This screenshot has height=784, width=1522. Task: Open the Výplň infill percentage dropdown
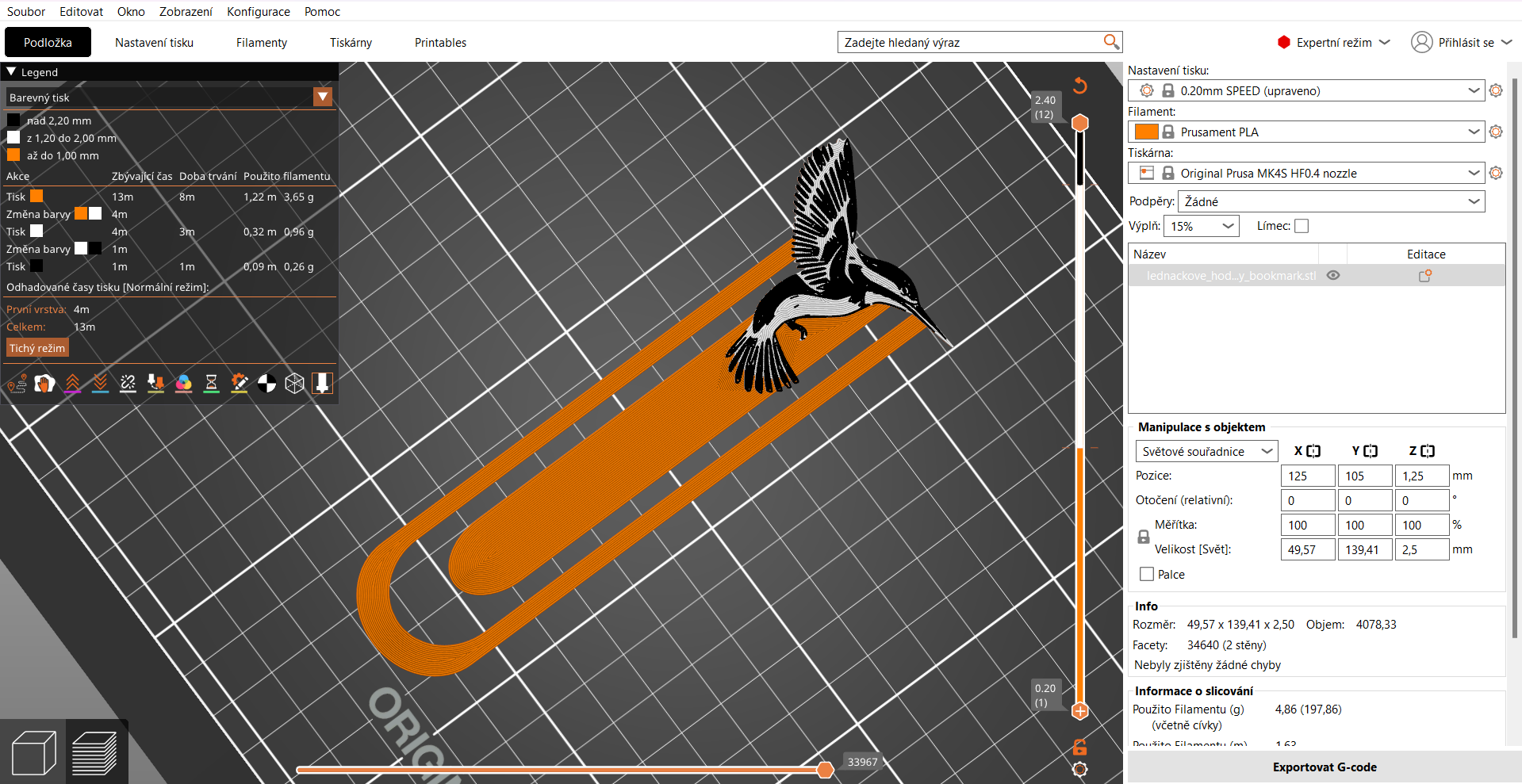point(1201,226)
